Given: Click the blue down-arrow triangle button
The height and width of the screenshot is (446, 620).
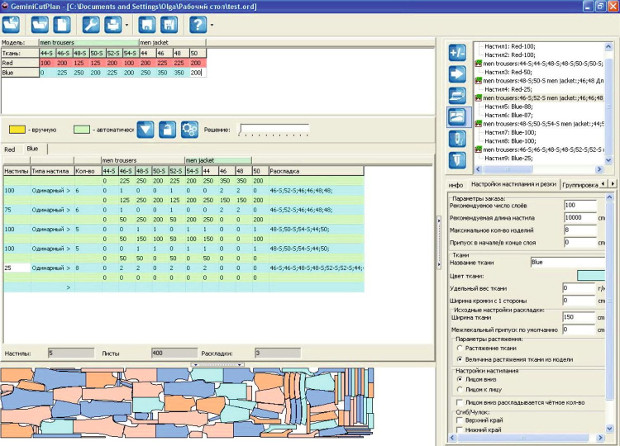Looking at the screenshot, I should tap(146, 130).
